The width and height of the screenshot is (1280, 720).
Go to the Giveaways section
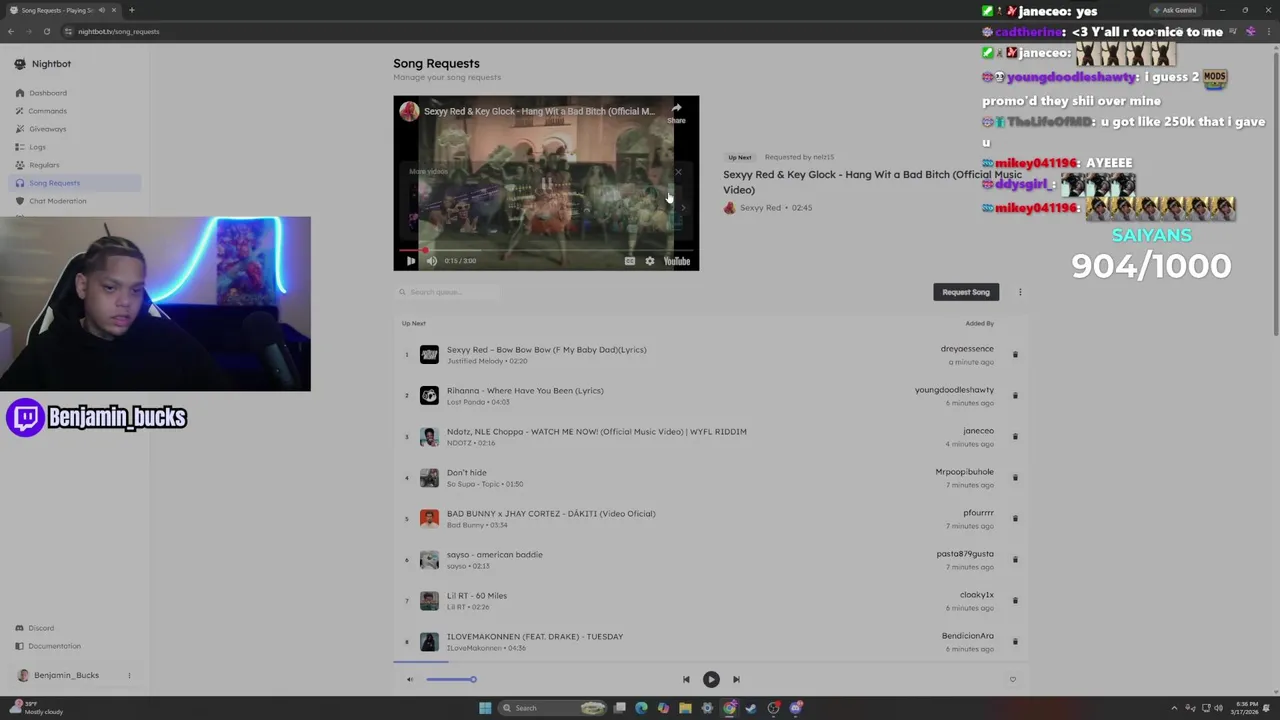(48, 129)
